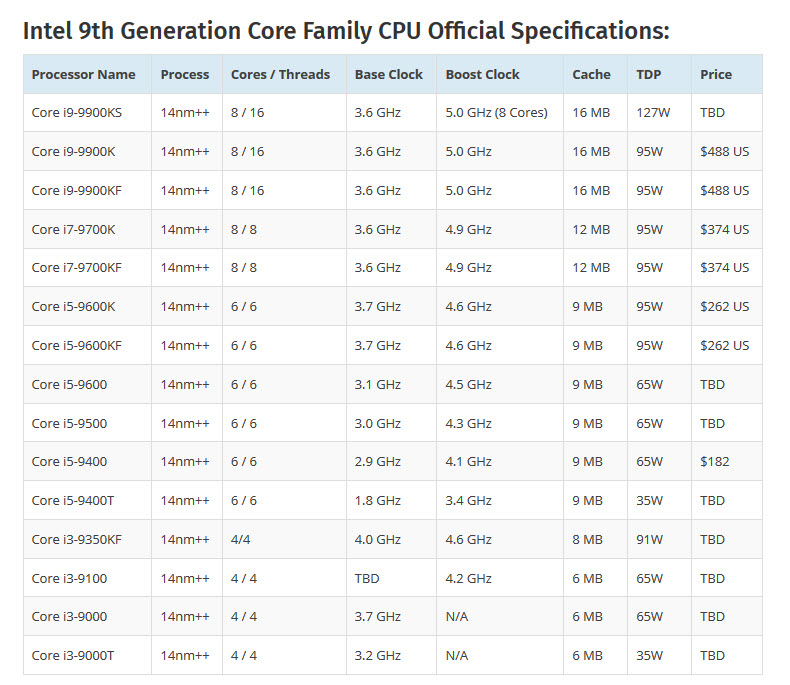Select the 8 MB cache value

[588, 540]
